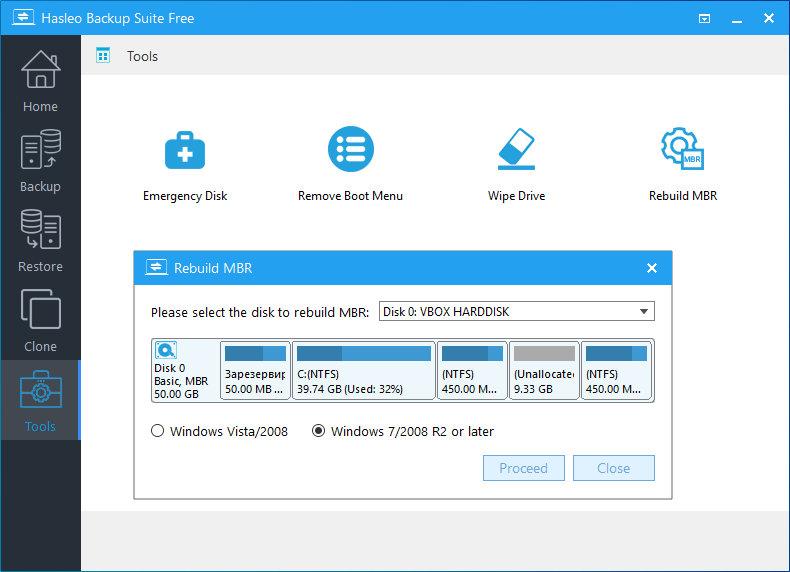The height and width of the screenshot is (572, 790).
Task: Select the first 450.00 MB NTFS partition
Action: [x=472, y=370]
